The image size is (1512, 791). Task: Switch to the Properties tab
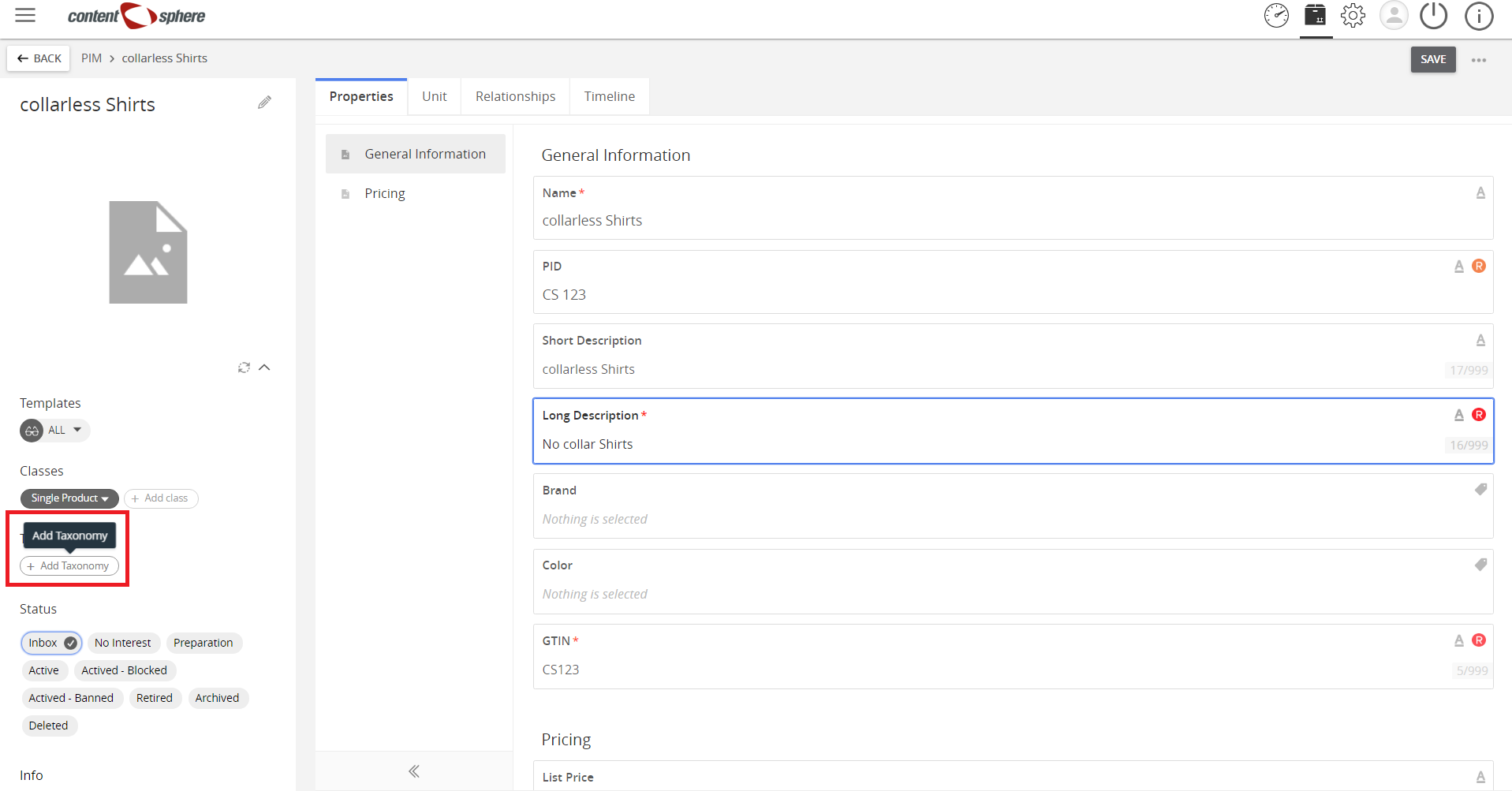(x=361, y=96)
